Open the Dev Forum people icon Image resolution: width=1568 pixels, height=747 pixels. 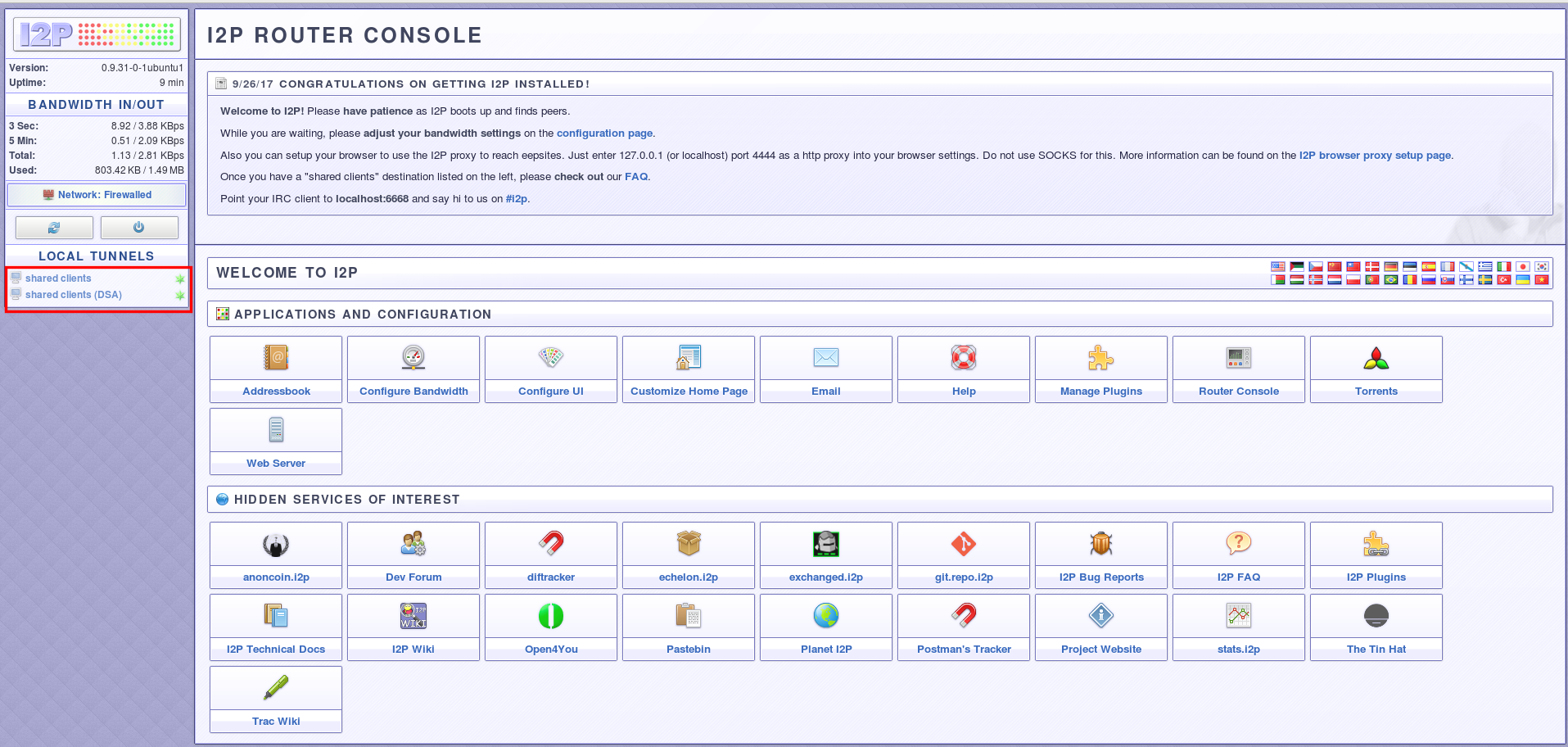[413, 544]
